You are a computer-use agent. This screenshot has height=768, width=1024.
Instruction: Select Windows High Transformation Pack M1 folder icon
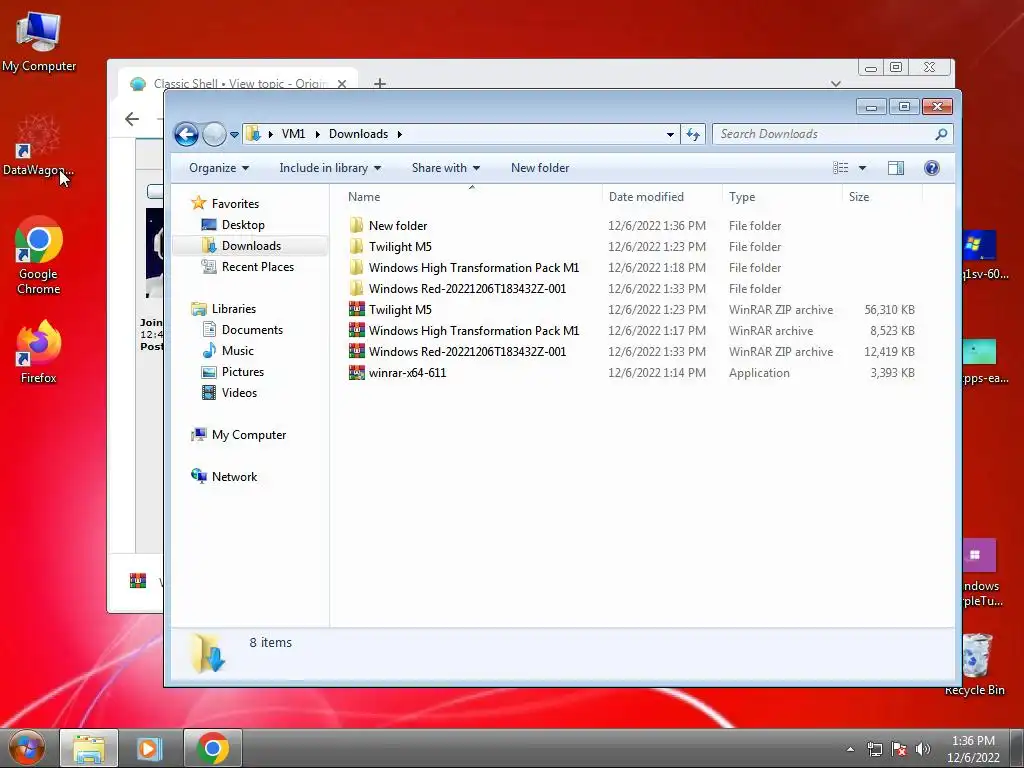click(x=356, y=267)
